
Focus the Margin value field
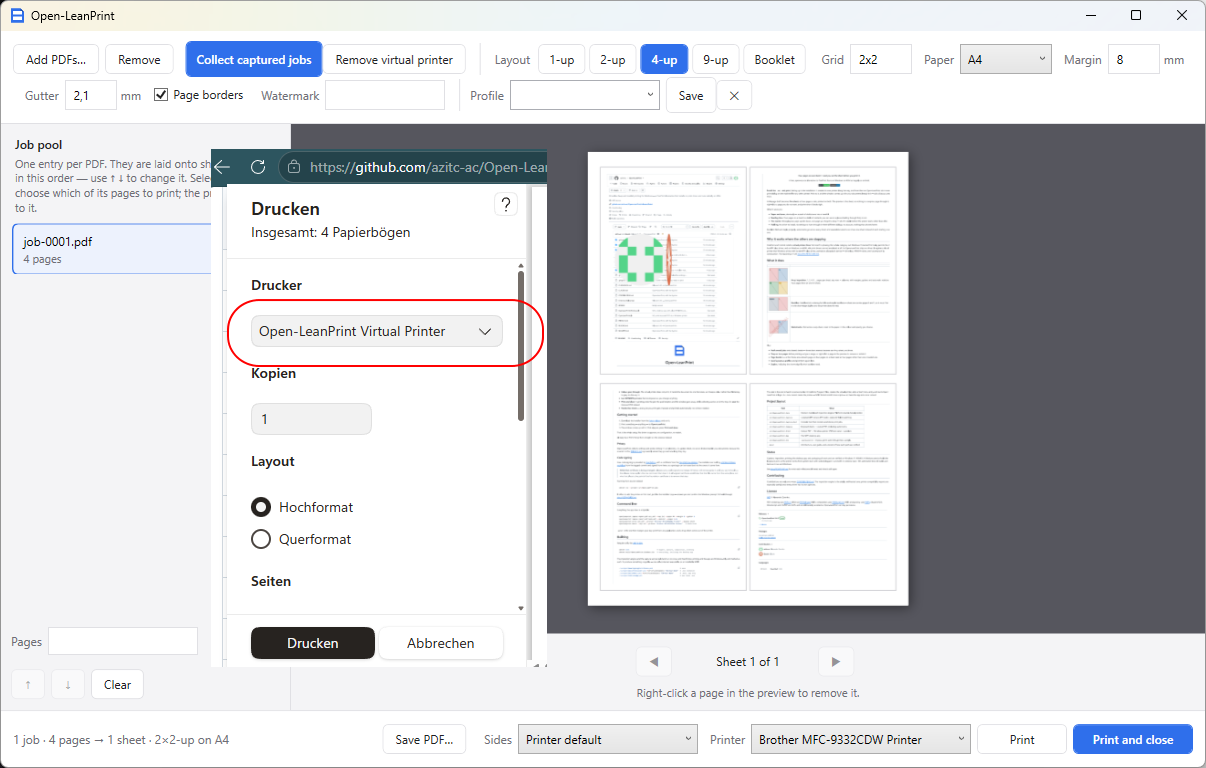click(1134, 59)
